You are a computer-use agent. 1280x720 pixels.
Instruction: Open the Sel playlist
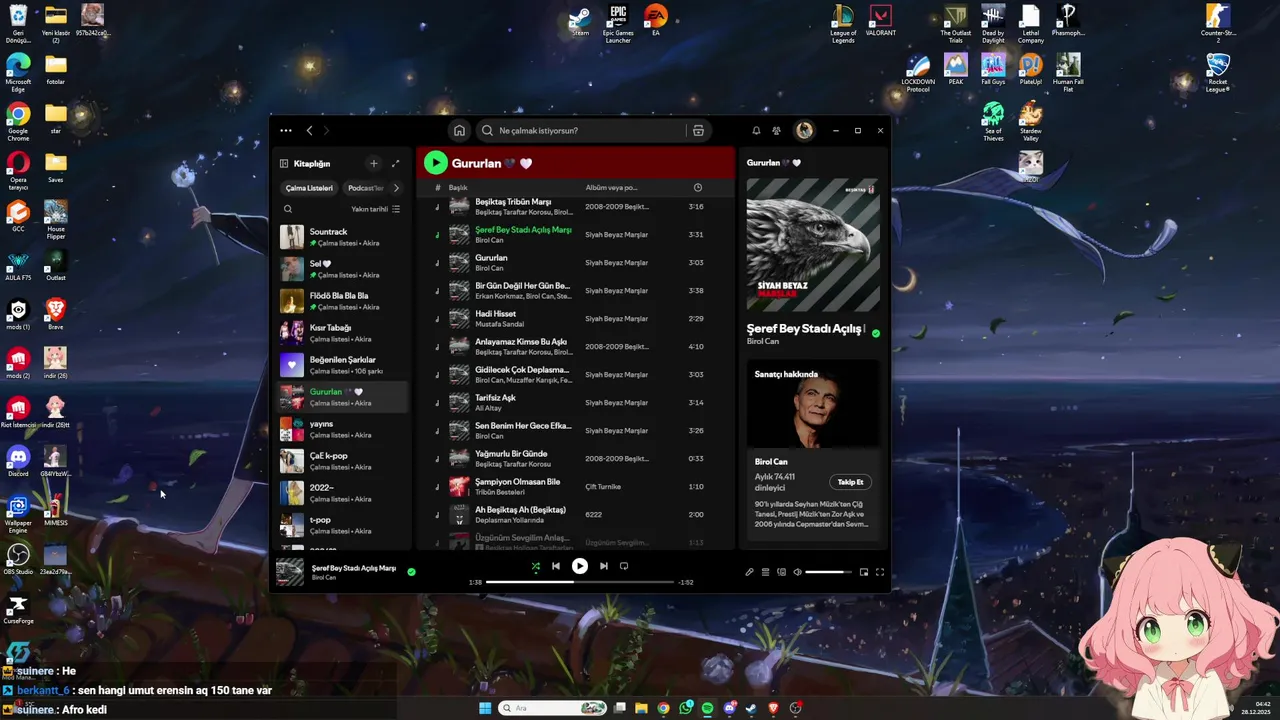pos(344,269)
